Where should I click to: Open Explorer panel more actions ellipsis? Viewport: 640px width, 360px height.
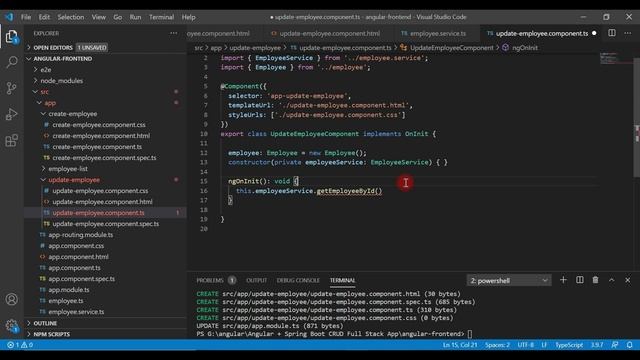(x=174, y=33)
